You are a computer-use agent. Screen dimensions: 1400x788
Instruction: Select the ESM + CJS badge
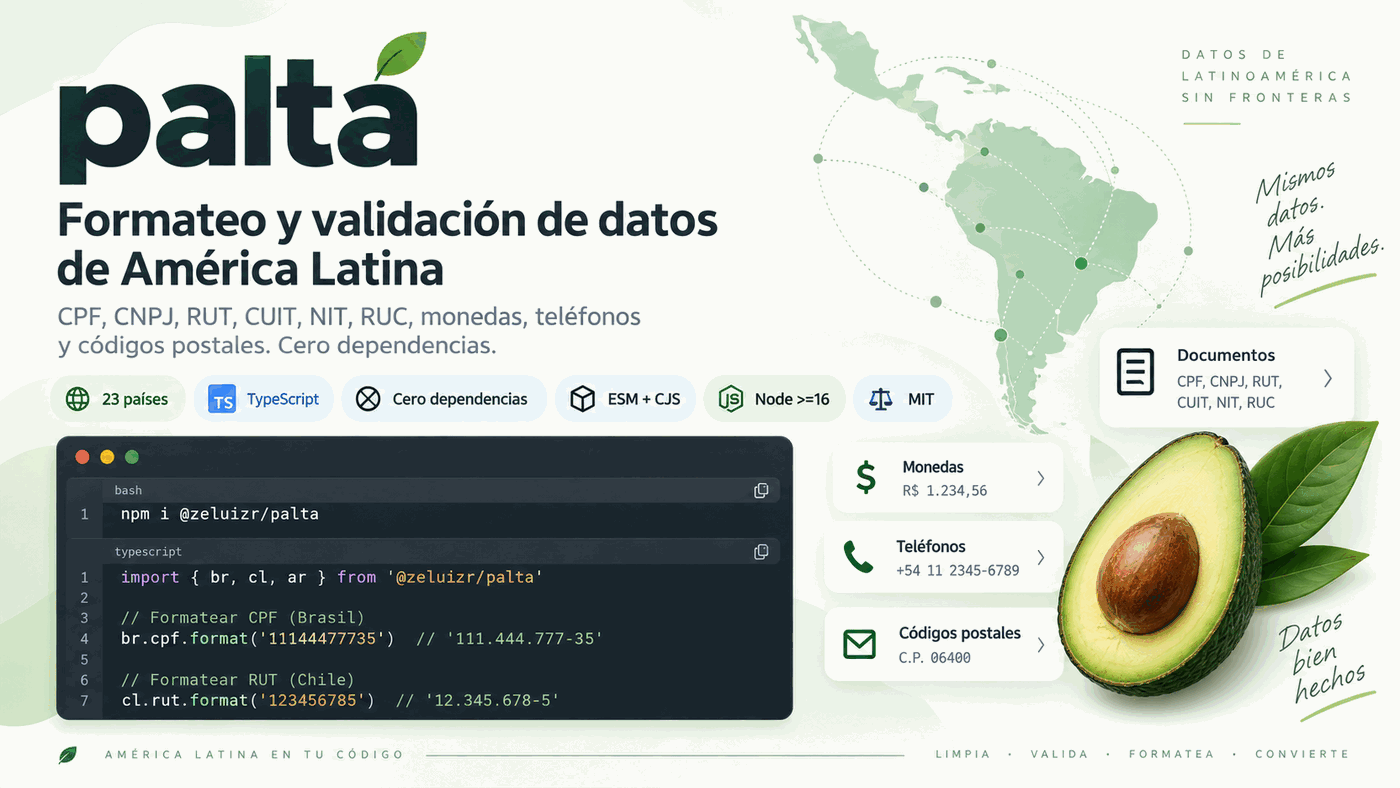[626, 399]
